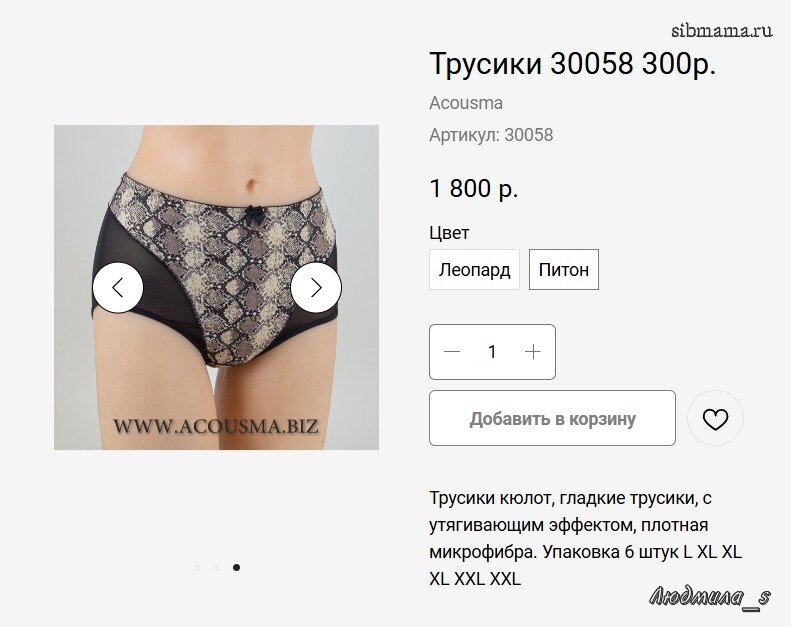Open the Acousma brand link

click(466, 103)
